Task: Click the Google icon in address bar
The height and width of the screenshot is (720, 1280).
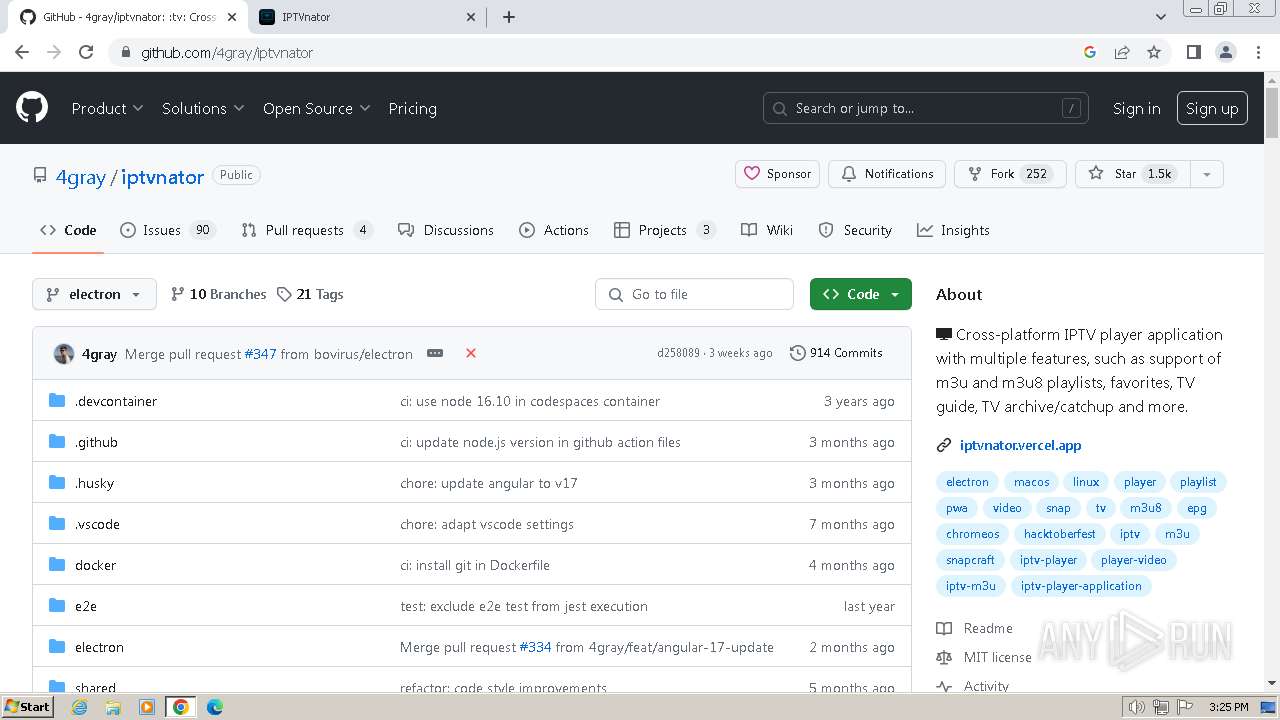Action: pyautogui.click(x=1090, y=52)
